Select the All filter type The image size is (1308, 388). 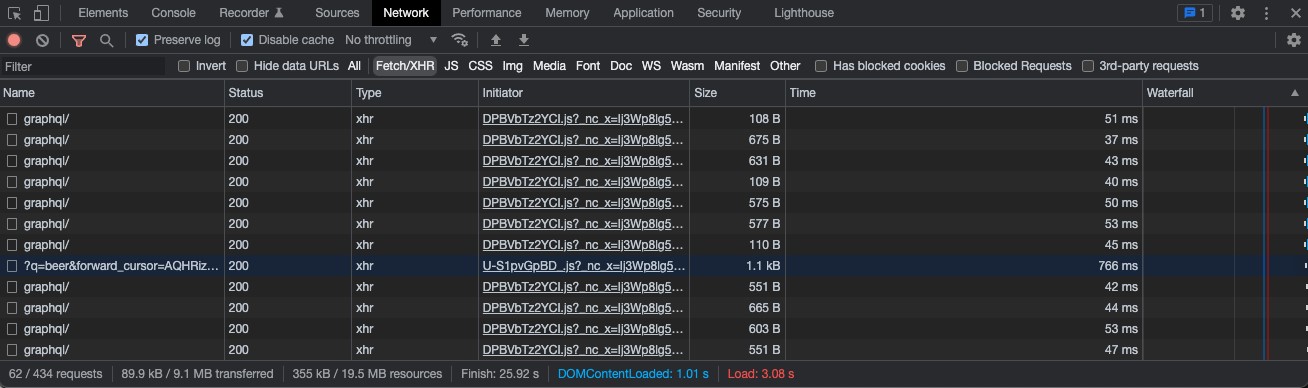click(x=354, y=66)
